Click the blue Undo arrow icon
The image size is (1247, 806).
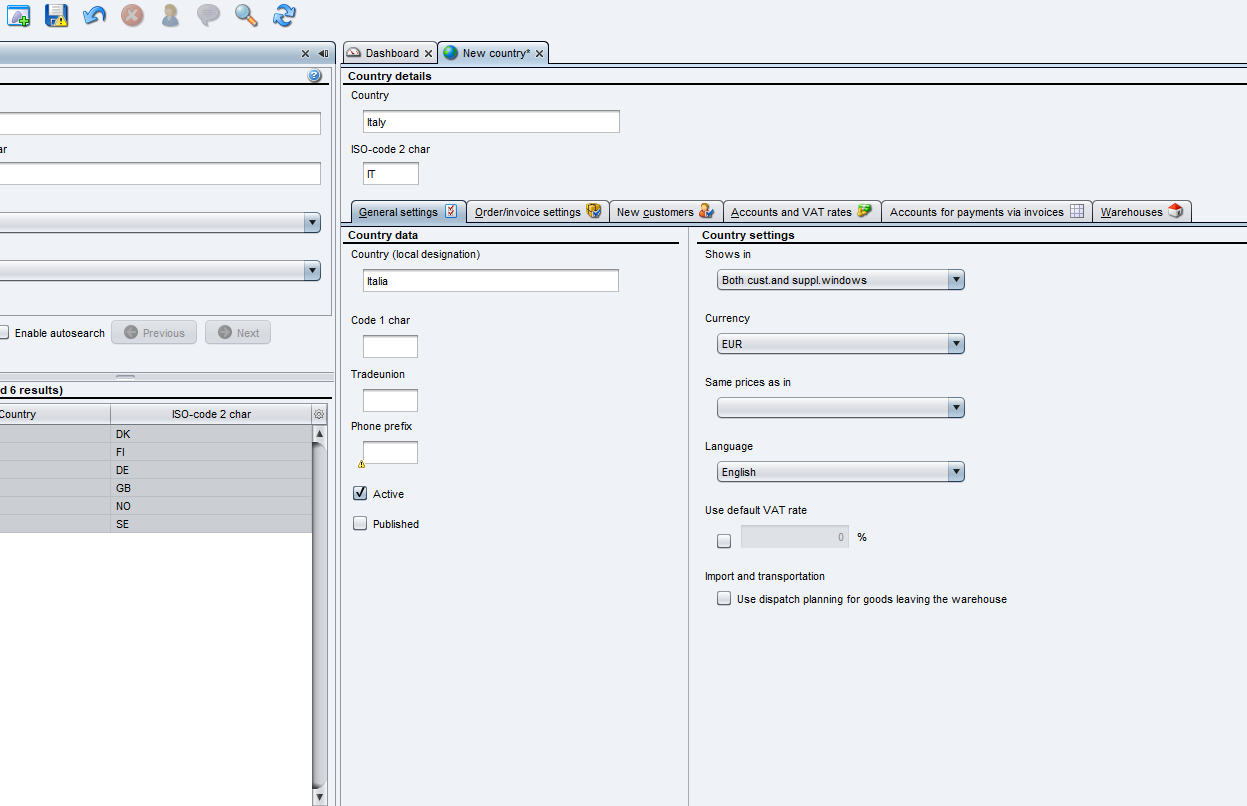coord(94,15)
